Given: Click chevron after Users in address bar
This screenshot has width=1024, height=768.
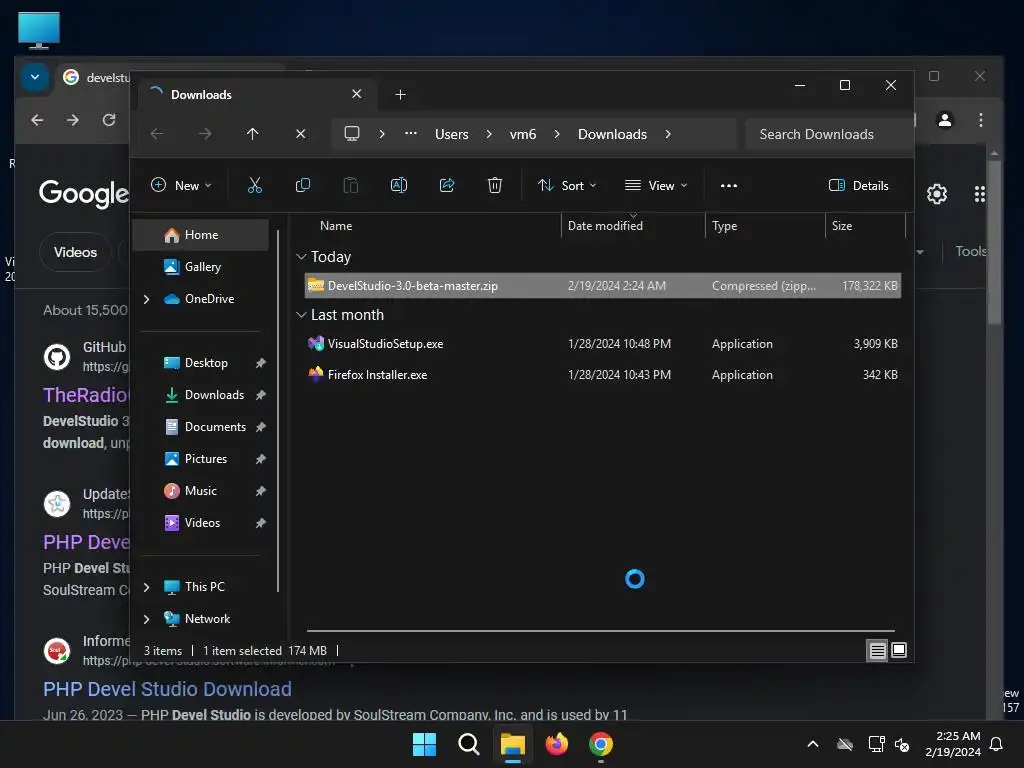Looking at the screenshot, I should [x=488, y=134].
